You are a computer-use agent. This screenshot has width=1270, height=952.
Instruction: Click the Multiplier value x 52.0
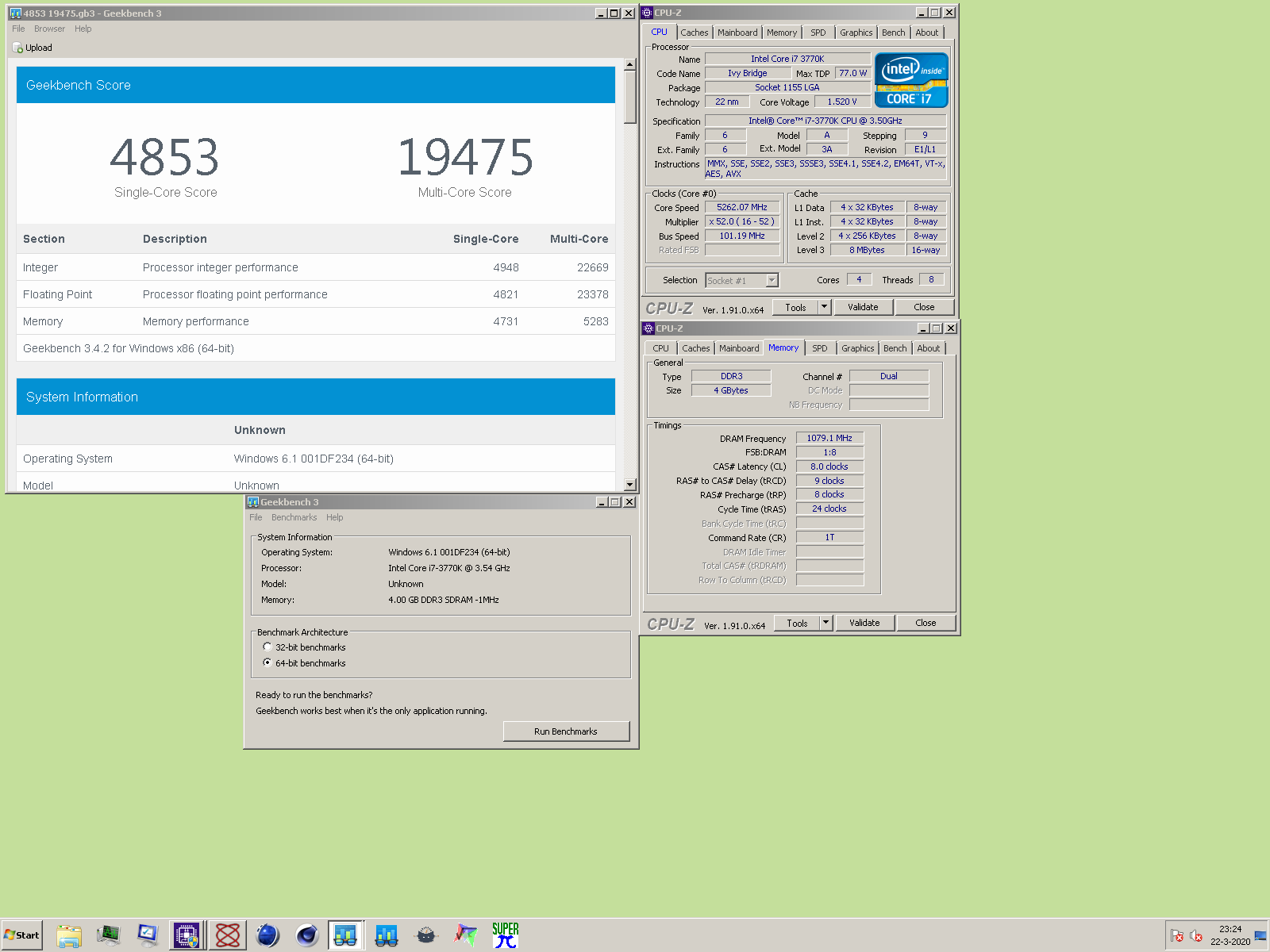coord(742,221)
